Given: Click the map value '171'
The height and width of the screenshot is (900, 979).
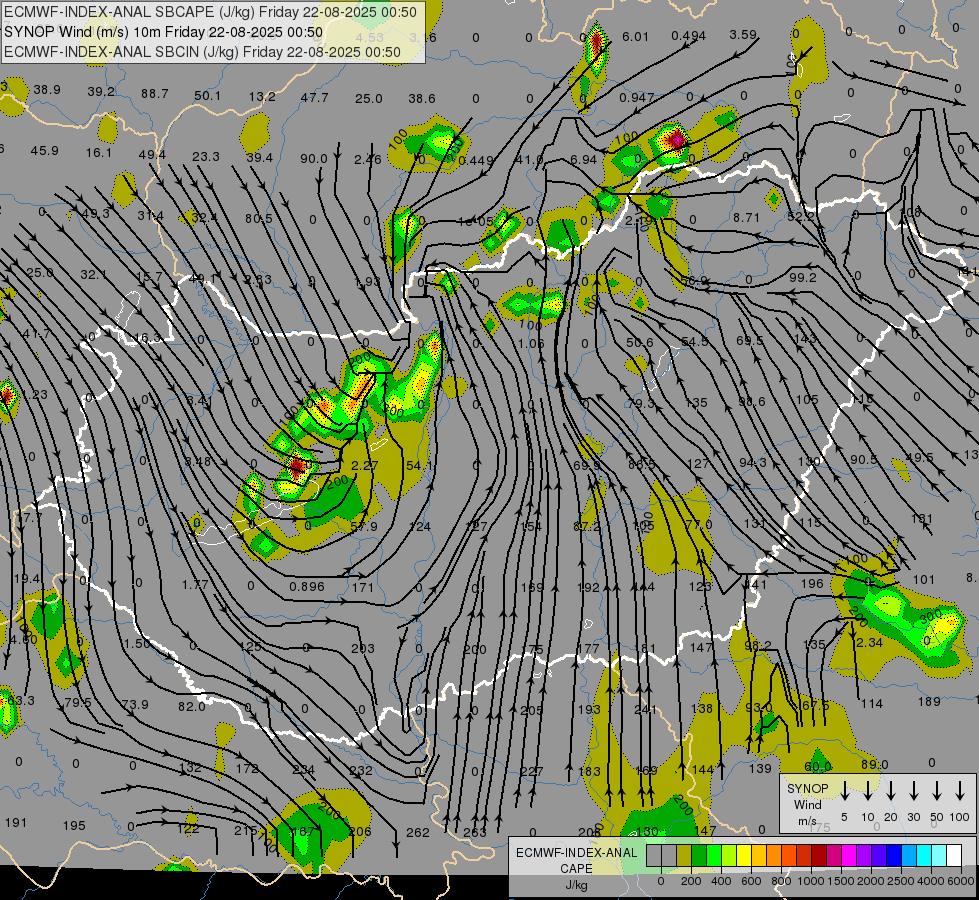Looking at the screenshot, I should (x=363, y=587).
